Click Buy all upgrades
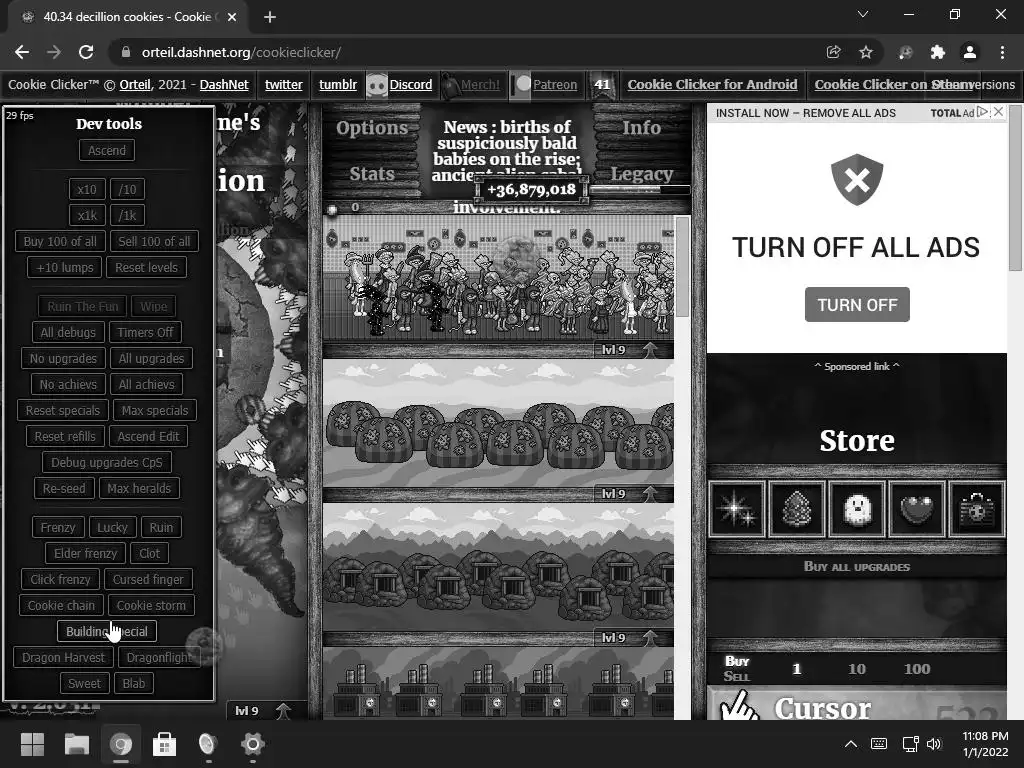This screenshot has width=1024, height=768. click(856, 567)
